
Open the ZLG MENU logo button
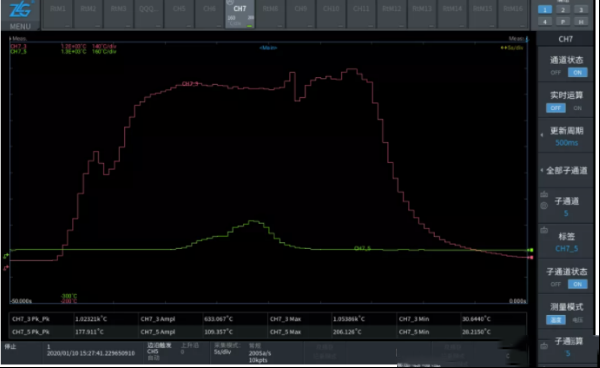(20, 15)
